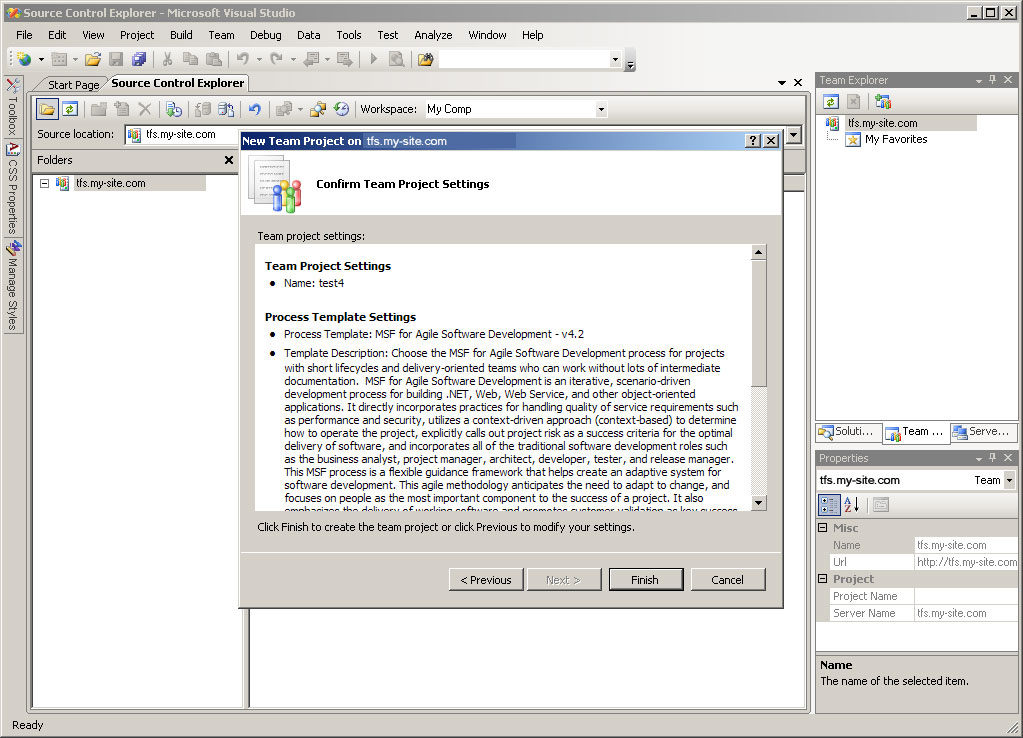Image resolution: width=1023 pixels, height=738 pixels.
Task: Click the My Favorites star item
Action: point(887,139)
